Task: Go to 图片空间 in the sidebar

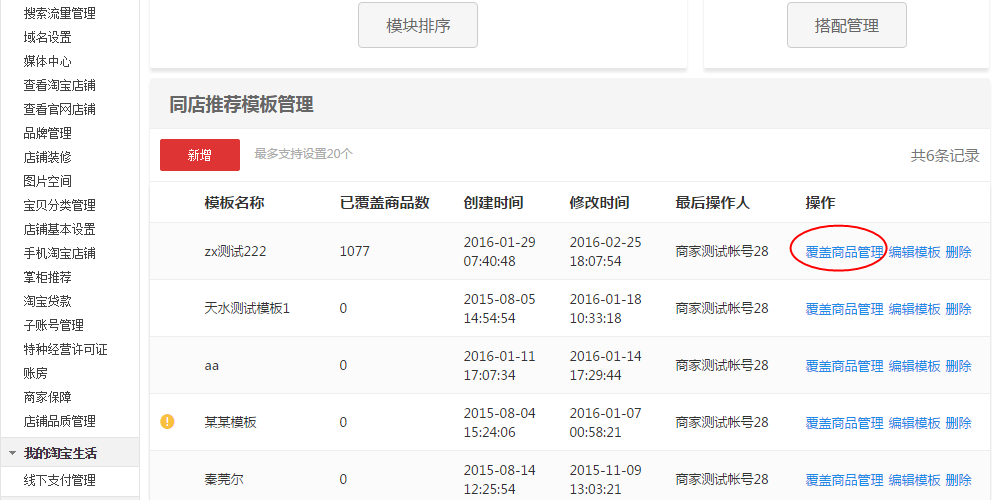Action: 47,181
